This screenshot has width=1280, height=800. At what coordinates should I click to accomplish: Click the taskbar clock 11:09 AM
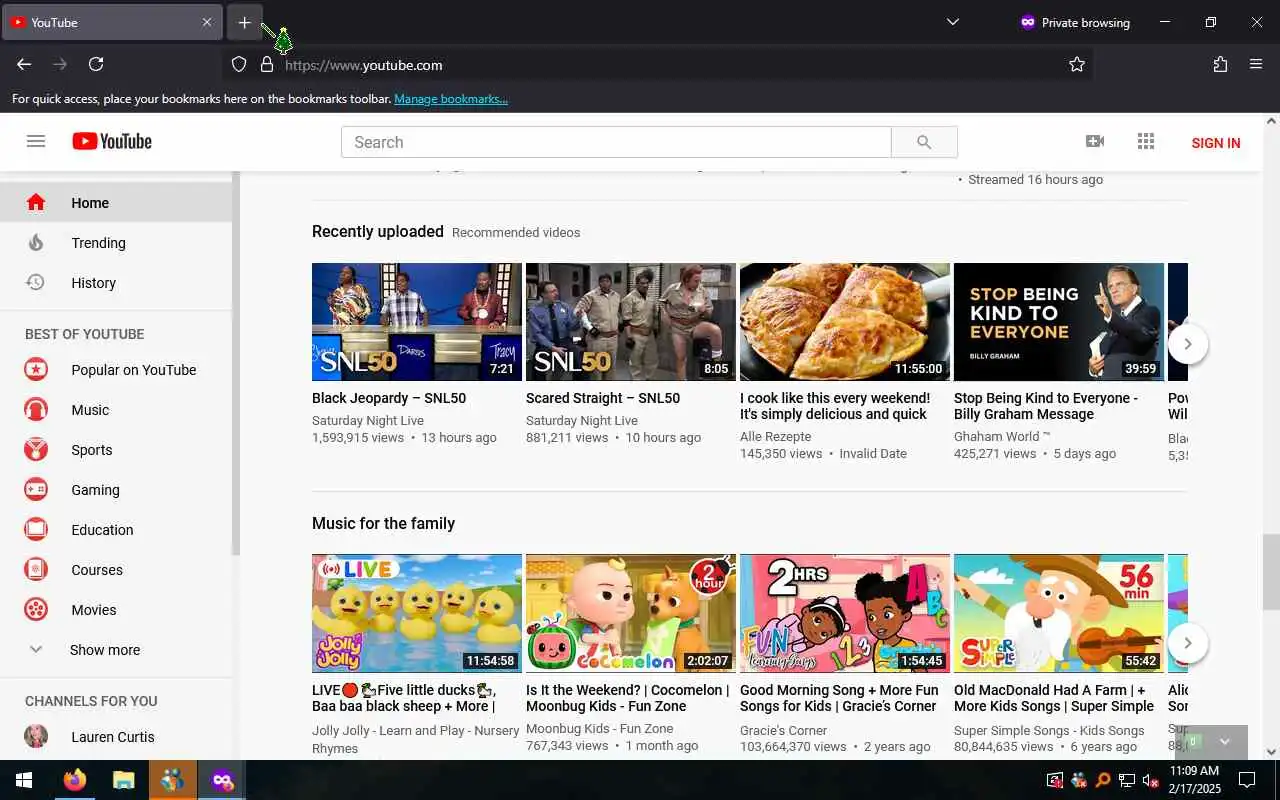(x=1194, y=780)
